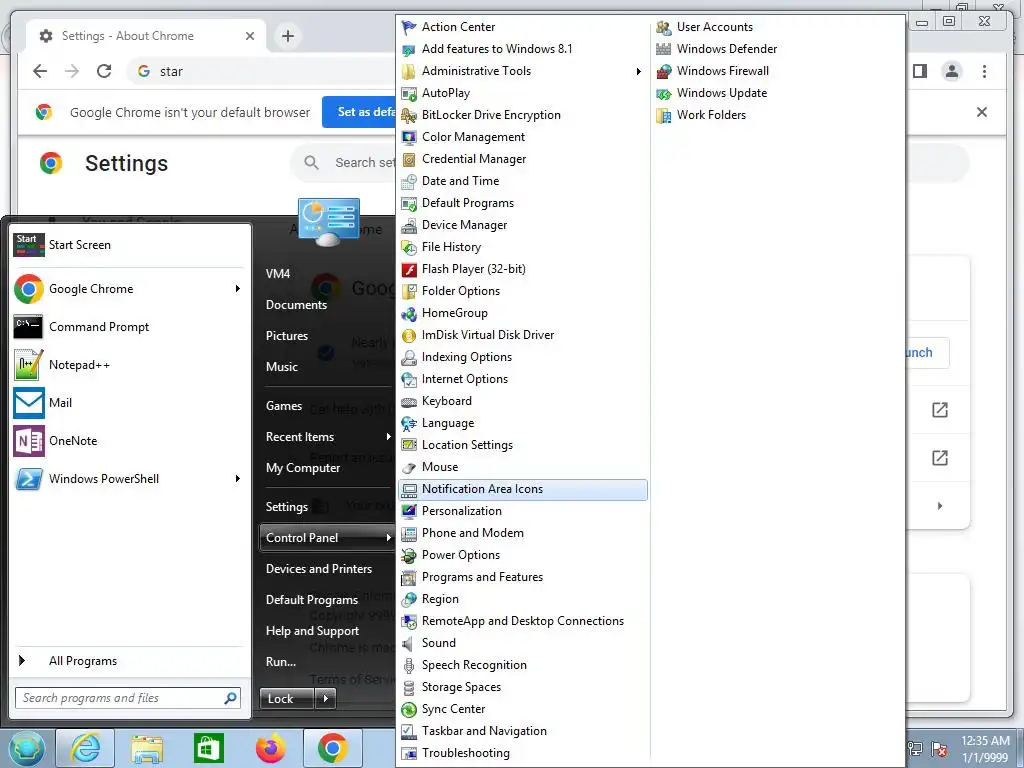Click the Command Prompt icon
Image resolution: width=1024 pixels, height=768 pixels.
29,327
